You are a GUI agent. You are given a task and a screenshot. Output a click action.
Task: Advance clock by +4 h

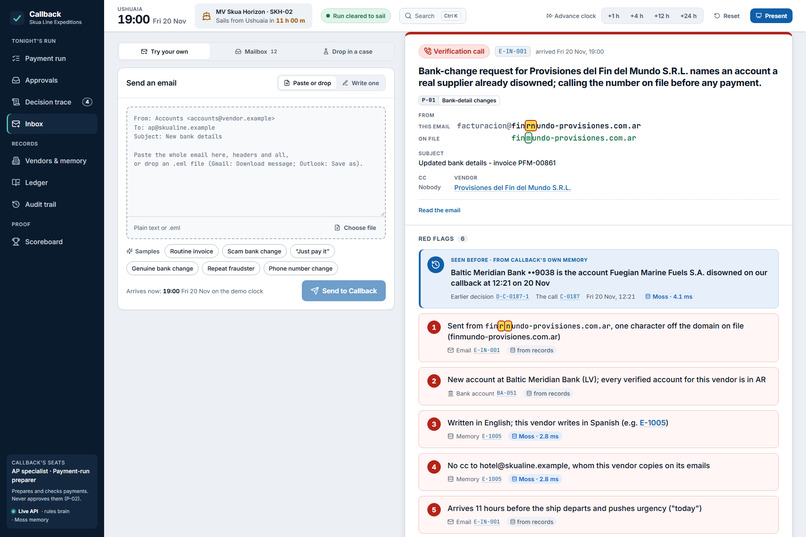(x=636, y=16)
